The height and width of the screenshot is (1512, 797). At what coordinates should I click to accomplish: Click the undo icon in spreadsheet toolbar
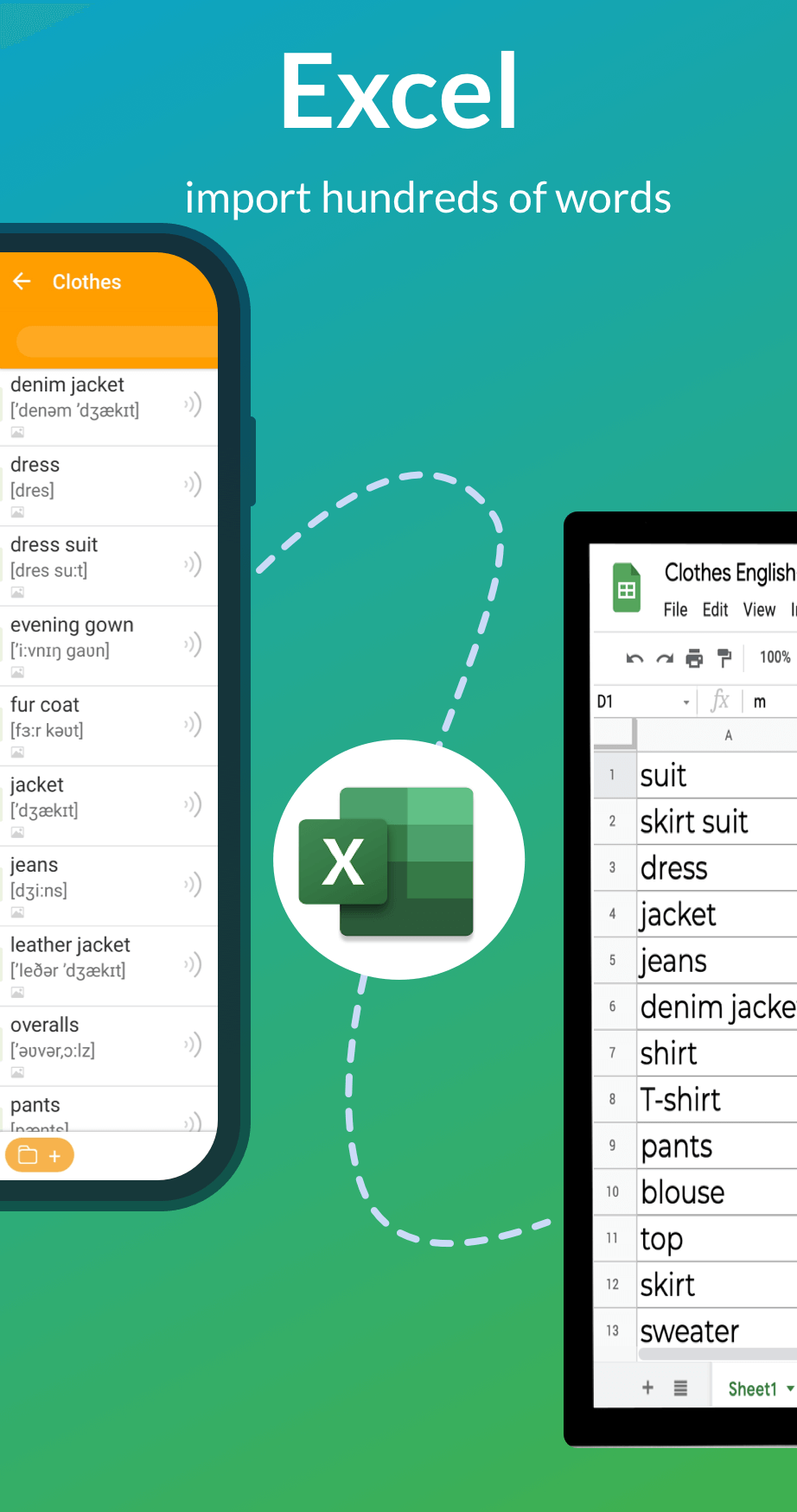[634, 658]
